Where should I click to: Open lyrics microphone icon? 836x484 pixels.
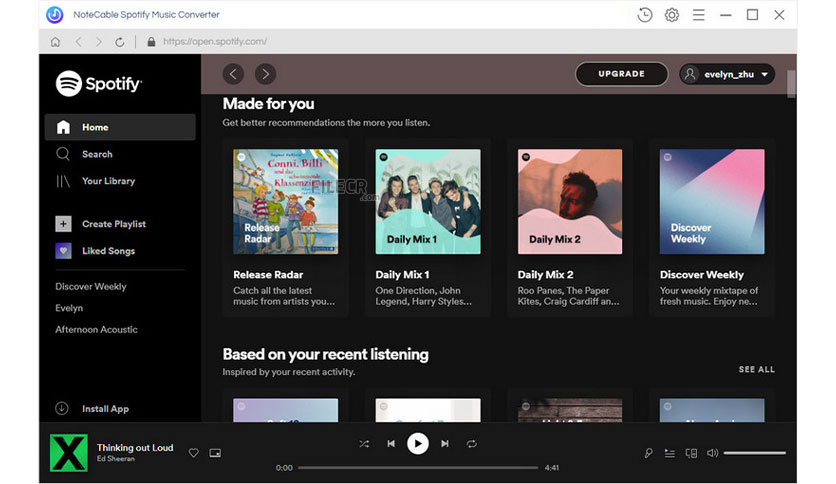648,453
